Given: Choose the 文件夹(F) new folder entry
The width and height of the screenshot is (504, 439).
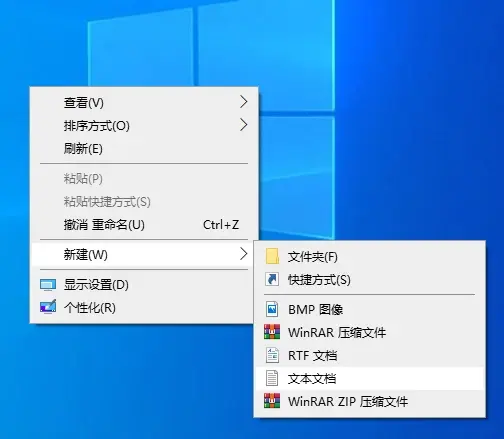Looking at the screenshot, I should coord(369,257).
